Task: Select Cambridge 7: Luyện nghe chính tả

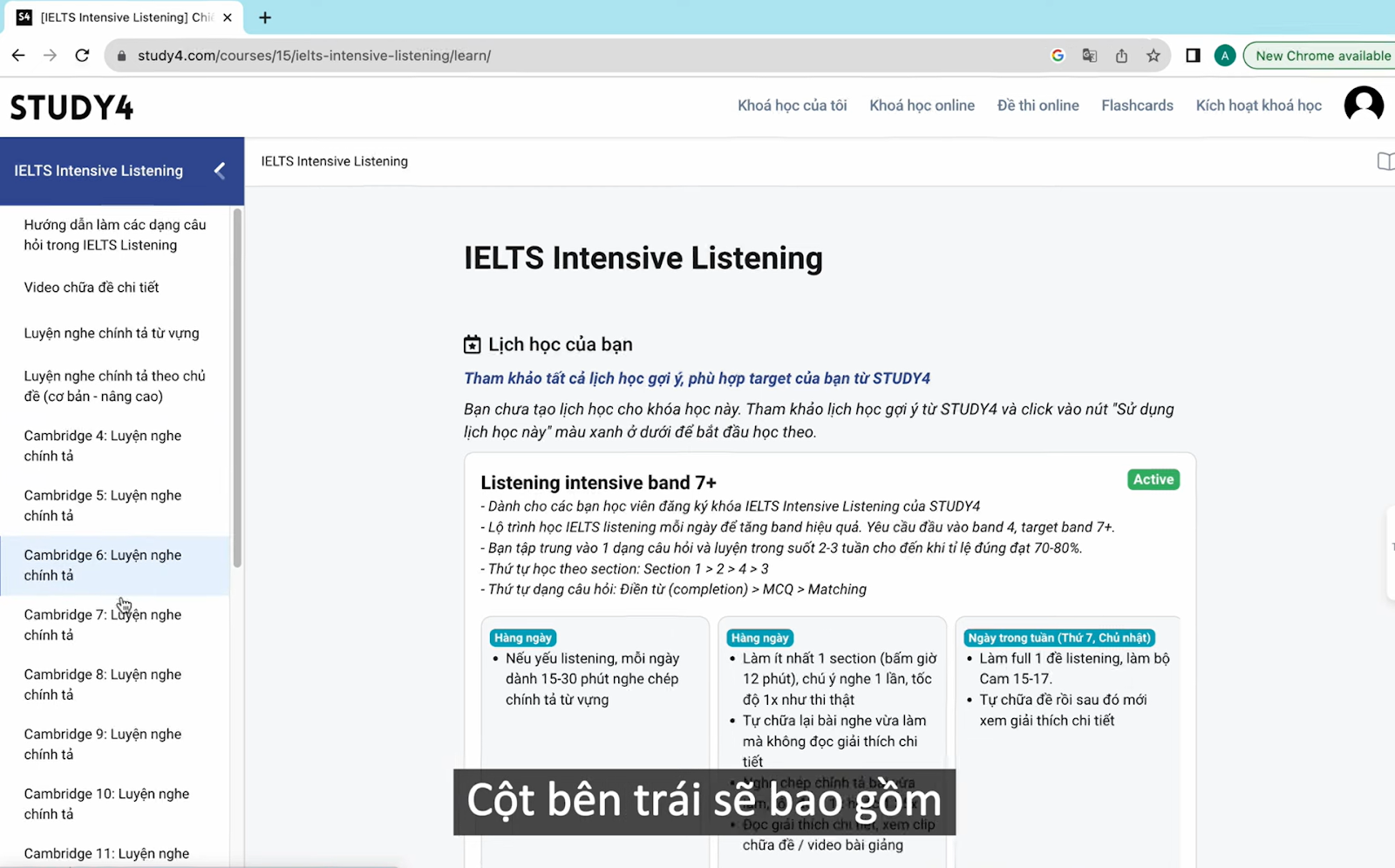Action: pyautogui.click(x=115, y=625)
